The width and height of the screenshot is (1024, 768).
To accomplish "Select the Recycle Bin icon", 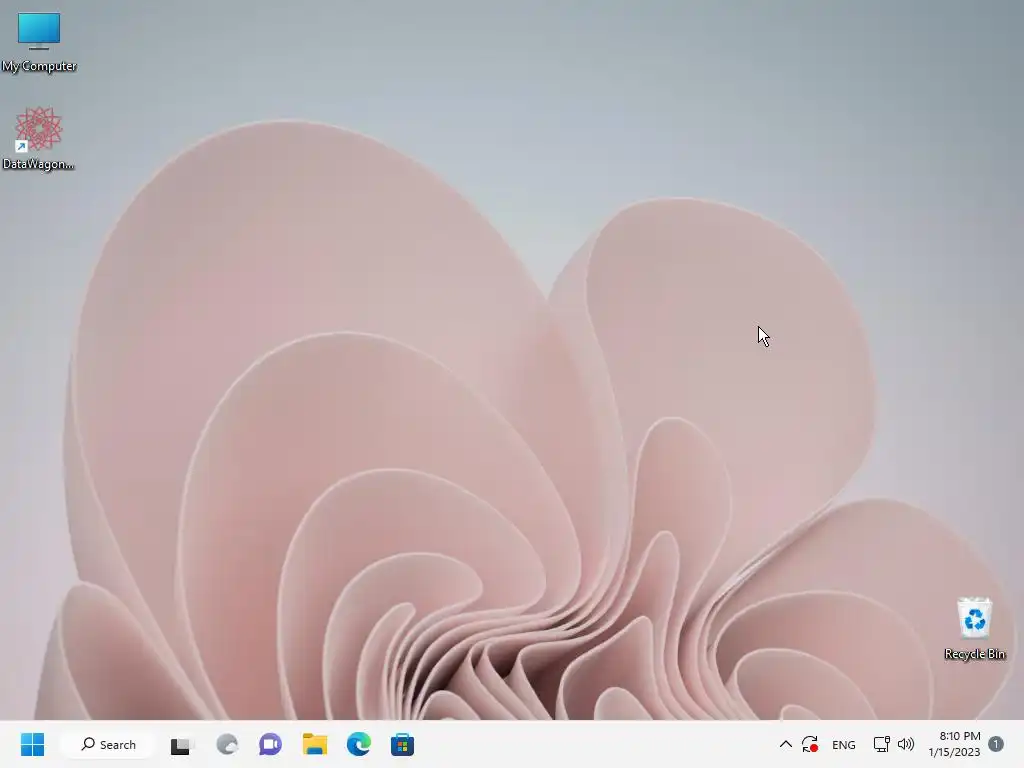I will [974, 629].
